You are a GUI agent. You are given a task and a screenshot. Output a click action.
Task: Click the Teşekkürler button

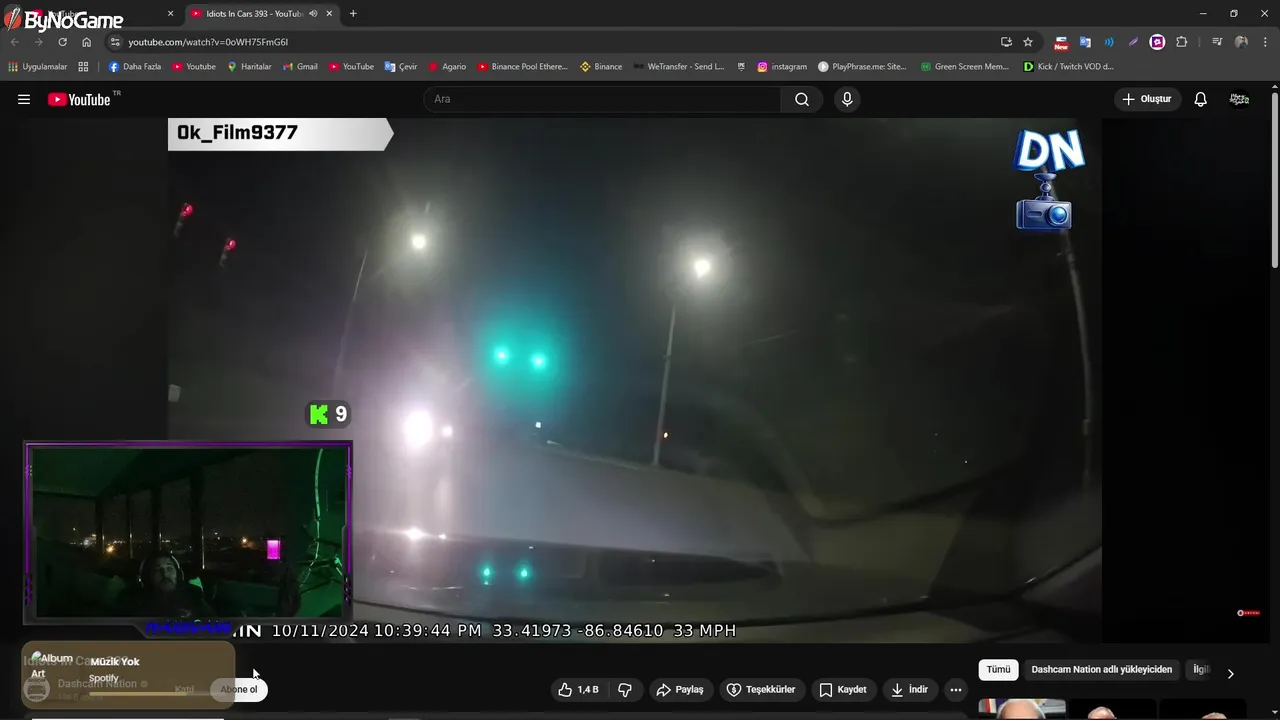[x=762, y=689]
